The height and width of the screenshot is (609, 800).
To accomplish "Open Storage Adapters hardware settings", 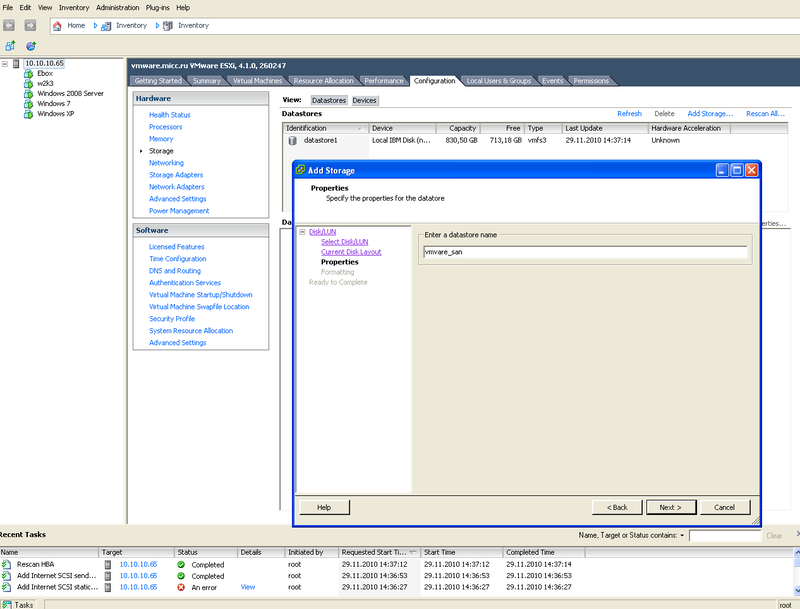I will 176,175.
